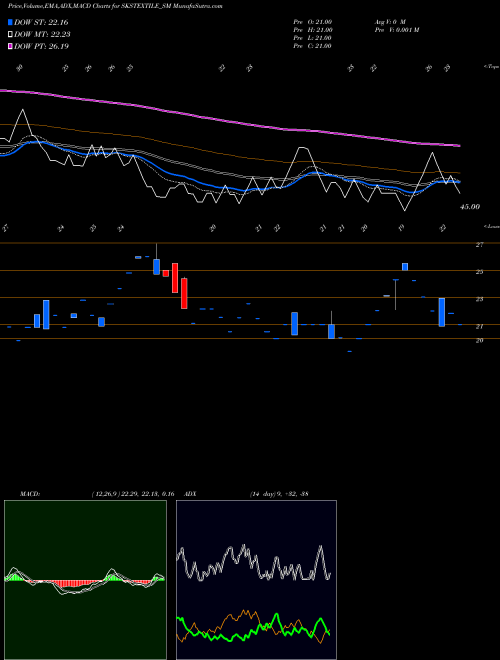The width and height of the screenshot is (500, 660).
Task: Click the magenta long-term EMA line
Action: click(229, 120)
